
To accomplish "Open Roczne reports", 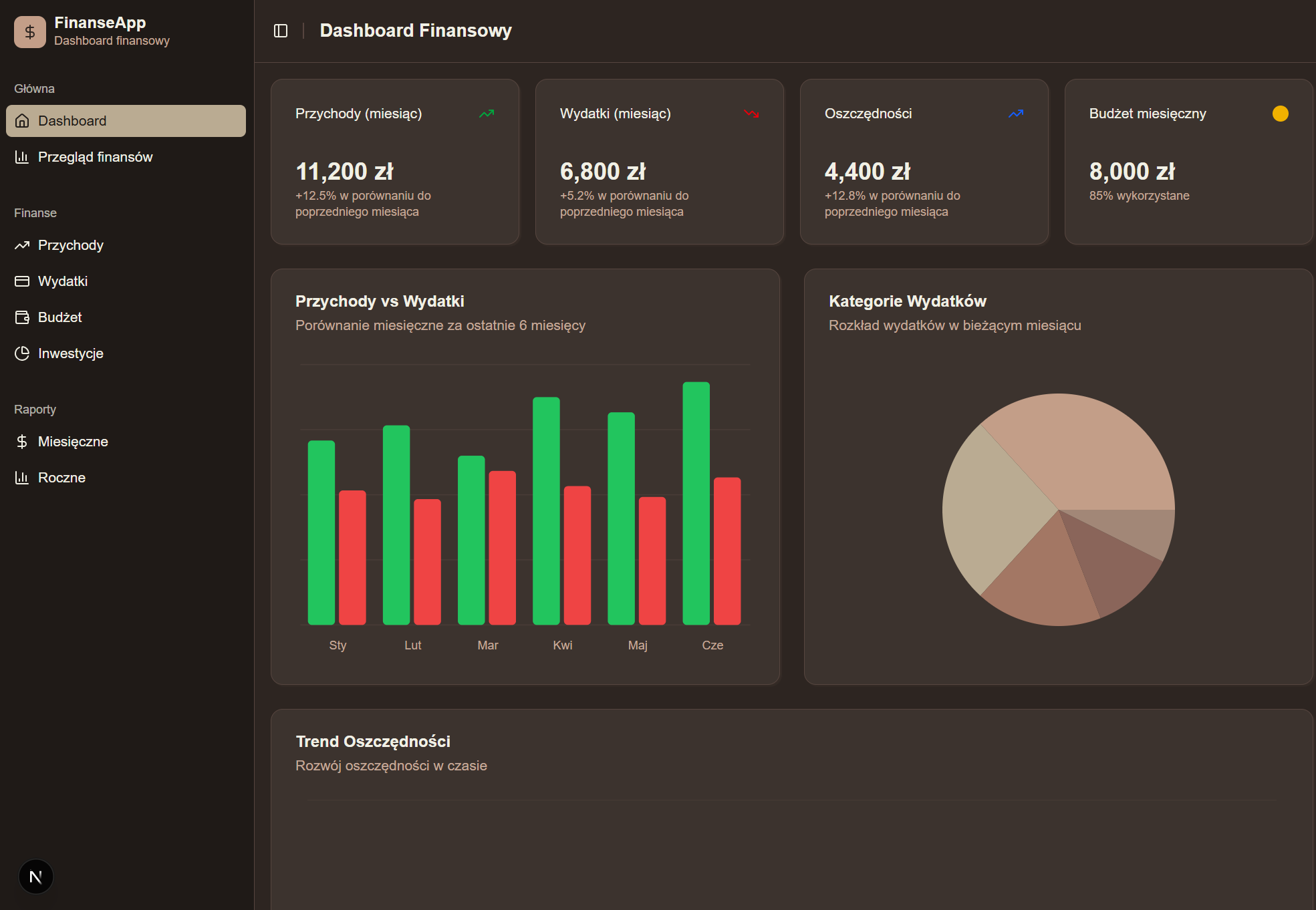I will pyautogui.click(x=61, y=478).
